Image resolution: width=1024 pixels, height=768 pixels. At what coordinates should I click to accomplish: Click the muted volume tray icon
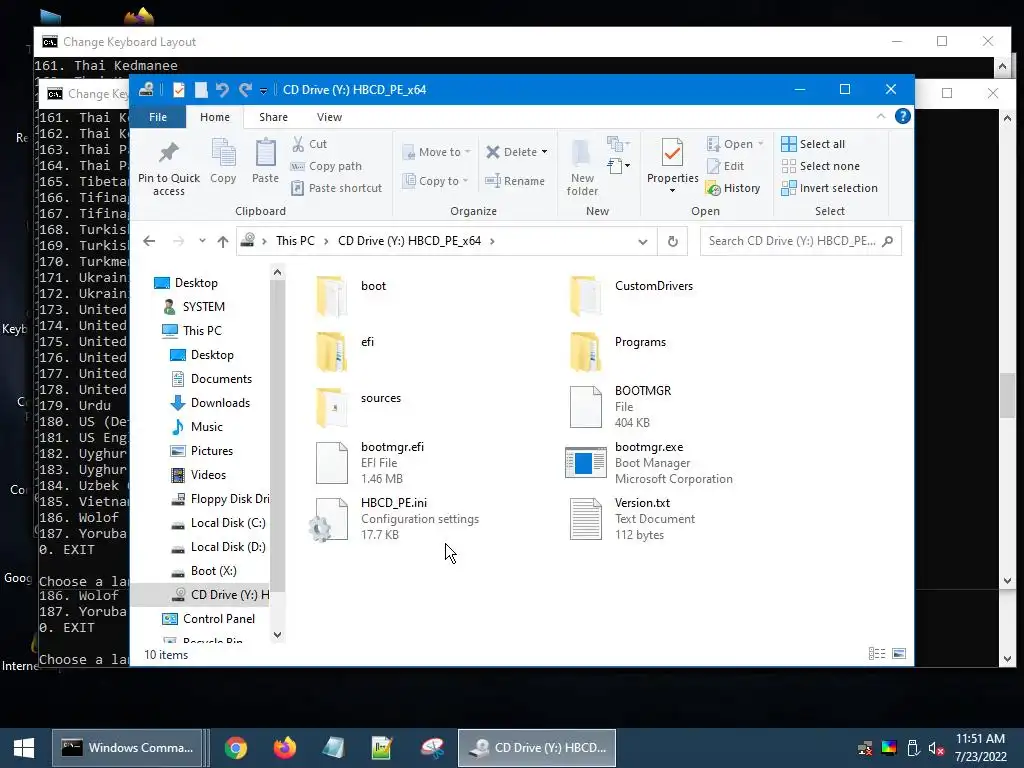point(936,748)
